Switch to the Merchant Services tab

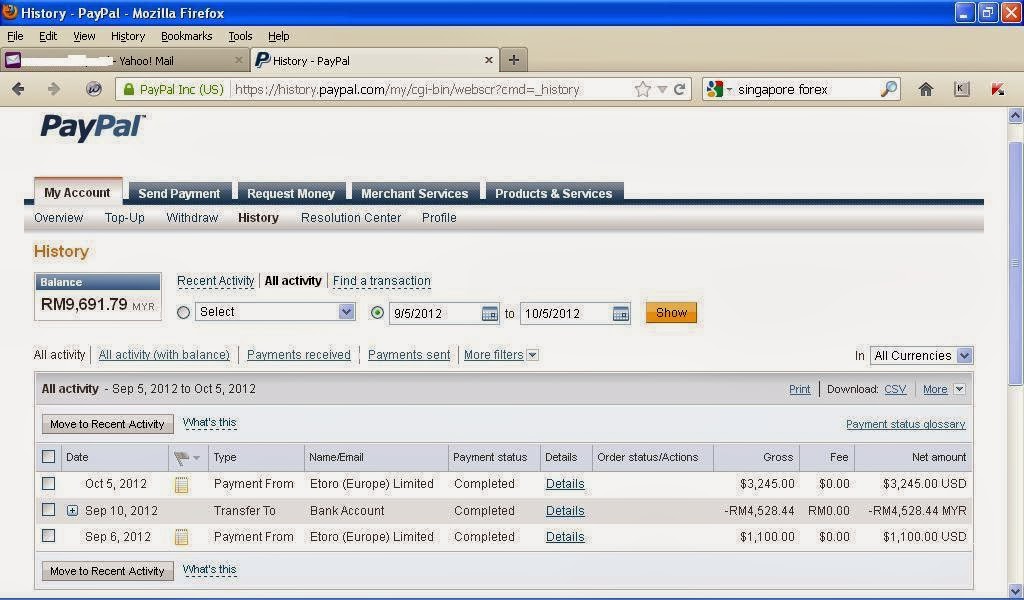415,193
